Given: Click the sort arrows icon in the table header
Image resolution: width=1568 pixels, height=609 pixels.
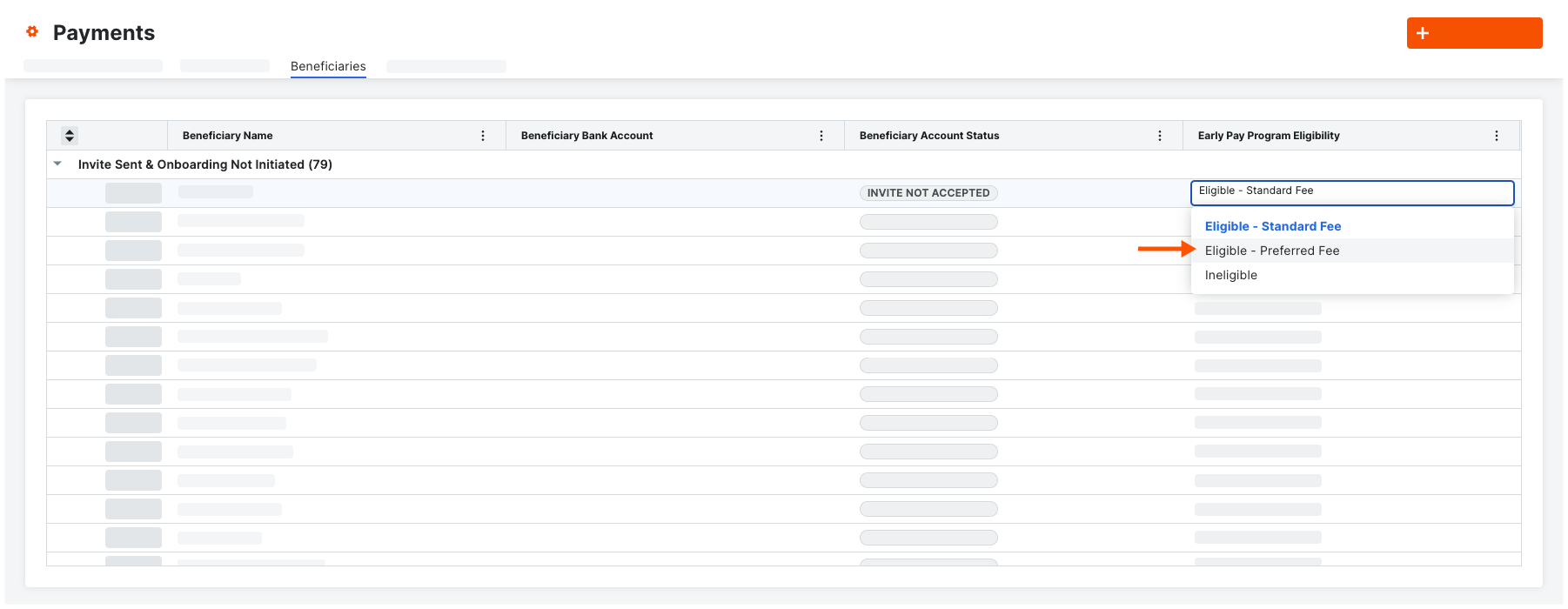Looking at the screenshot, I should coord(70,136).
